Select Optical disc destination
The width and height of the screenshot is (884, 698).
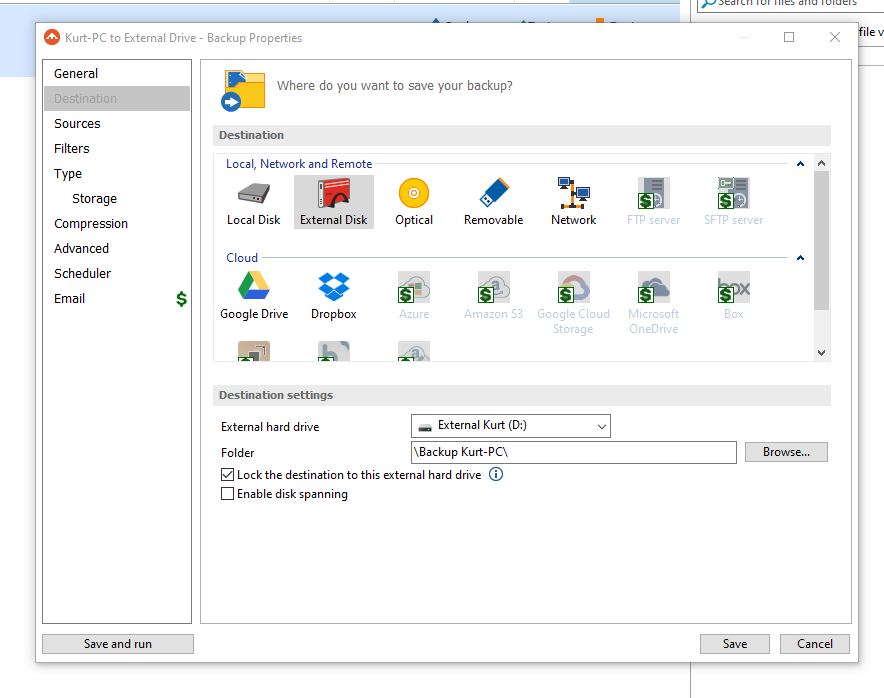tap(414, 202)
